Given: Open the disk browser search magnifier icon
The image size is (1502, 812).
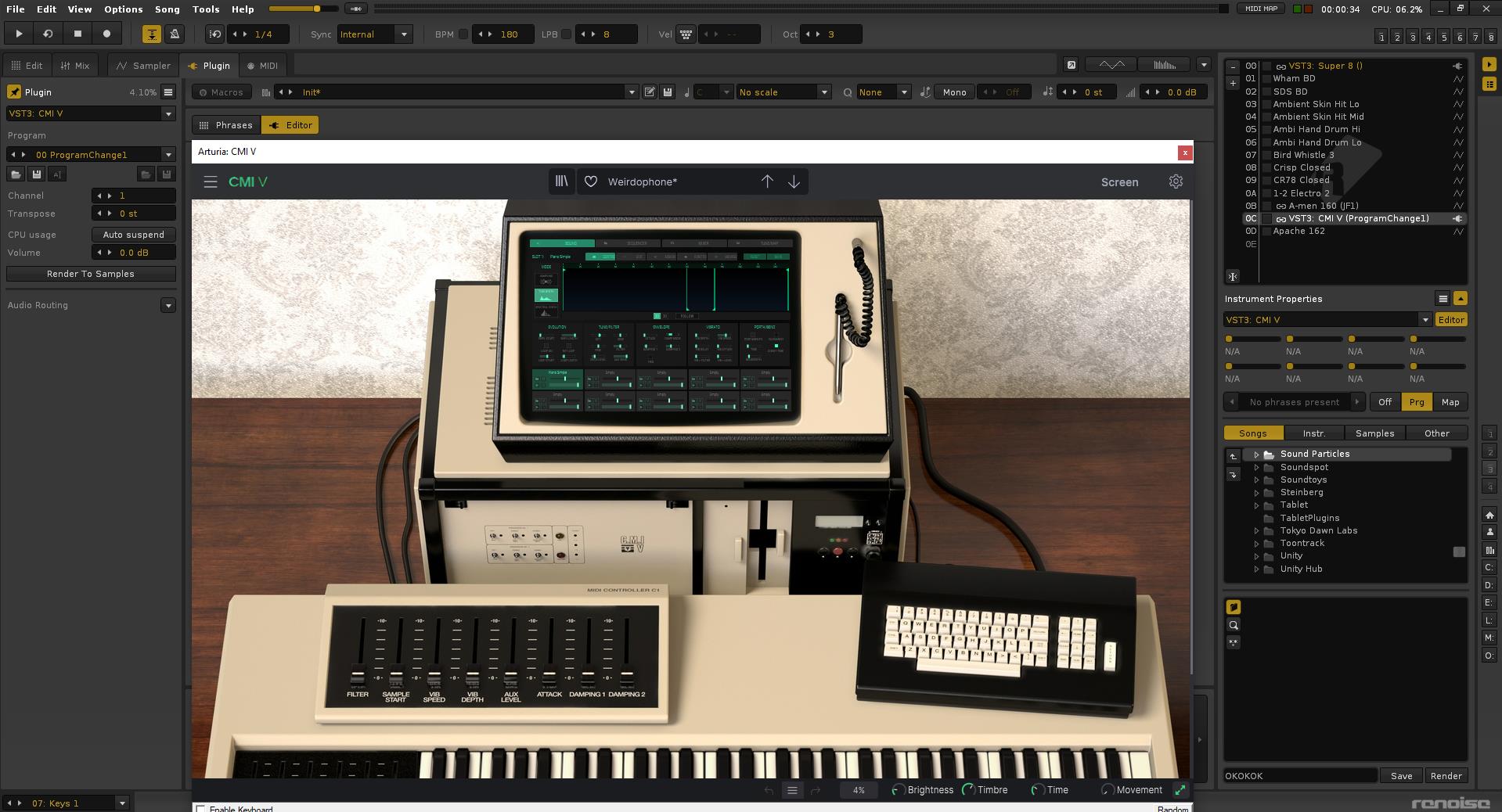Looking at the screenshot, I should 1233,625.
